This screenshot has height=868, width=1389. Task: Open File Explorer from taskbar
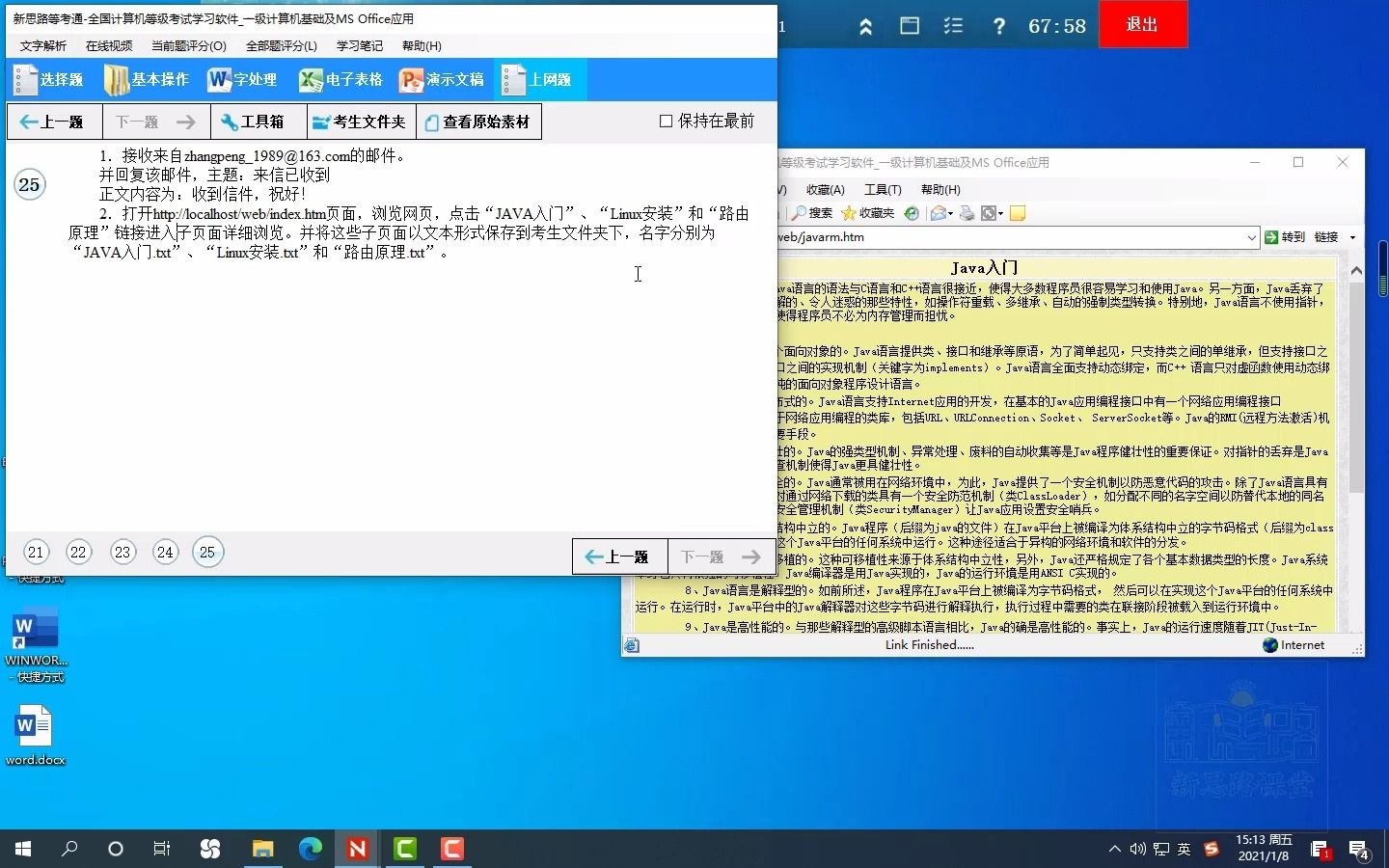[x=262, y=849]
